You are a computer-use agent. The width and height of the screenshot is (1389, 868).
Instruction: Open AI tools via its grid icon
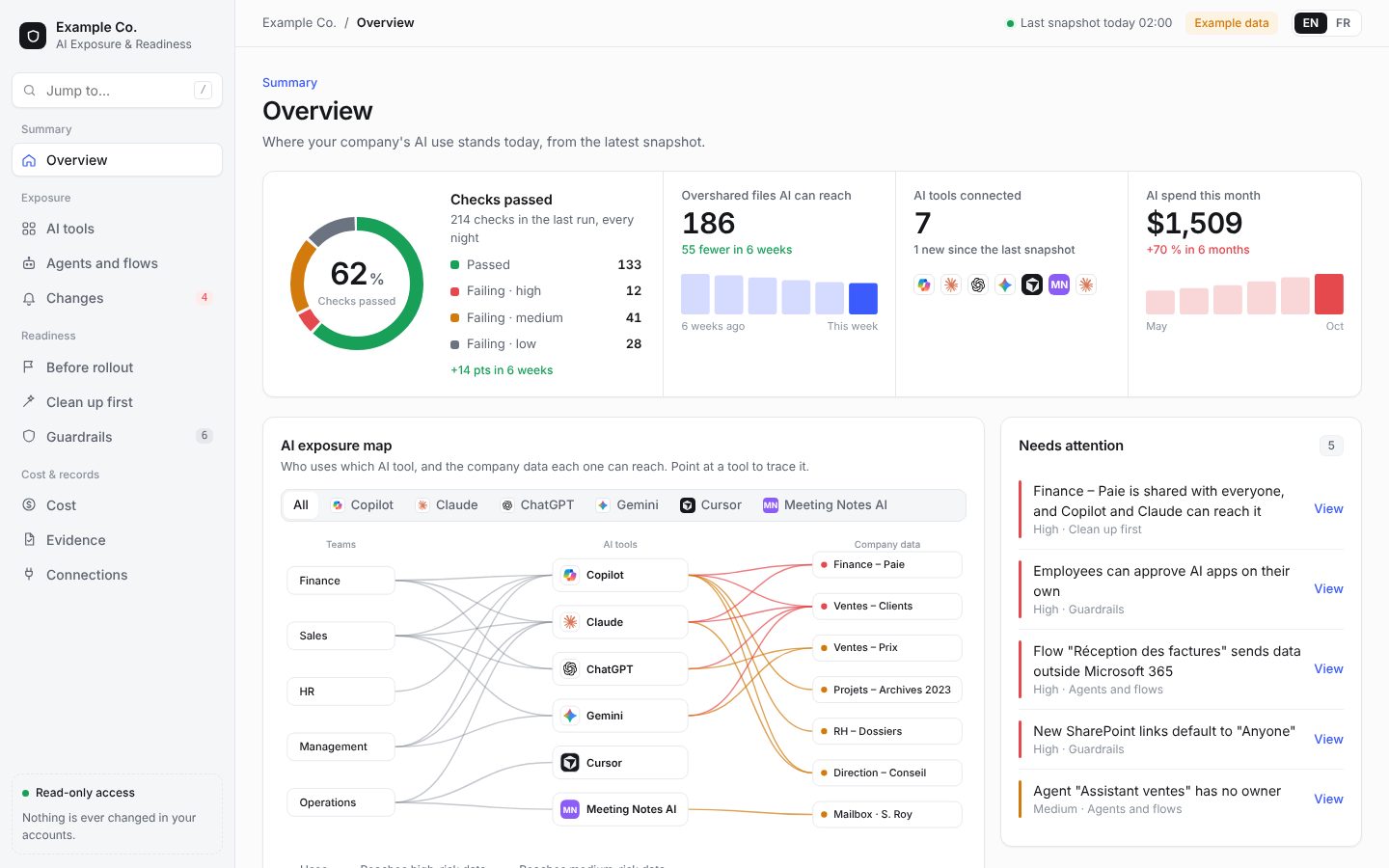29,229
